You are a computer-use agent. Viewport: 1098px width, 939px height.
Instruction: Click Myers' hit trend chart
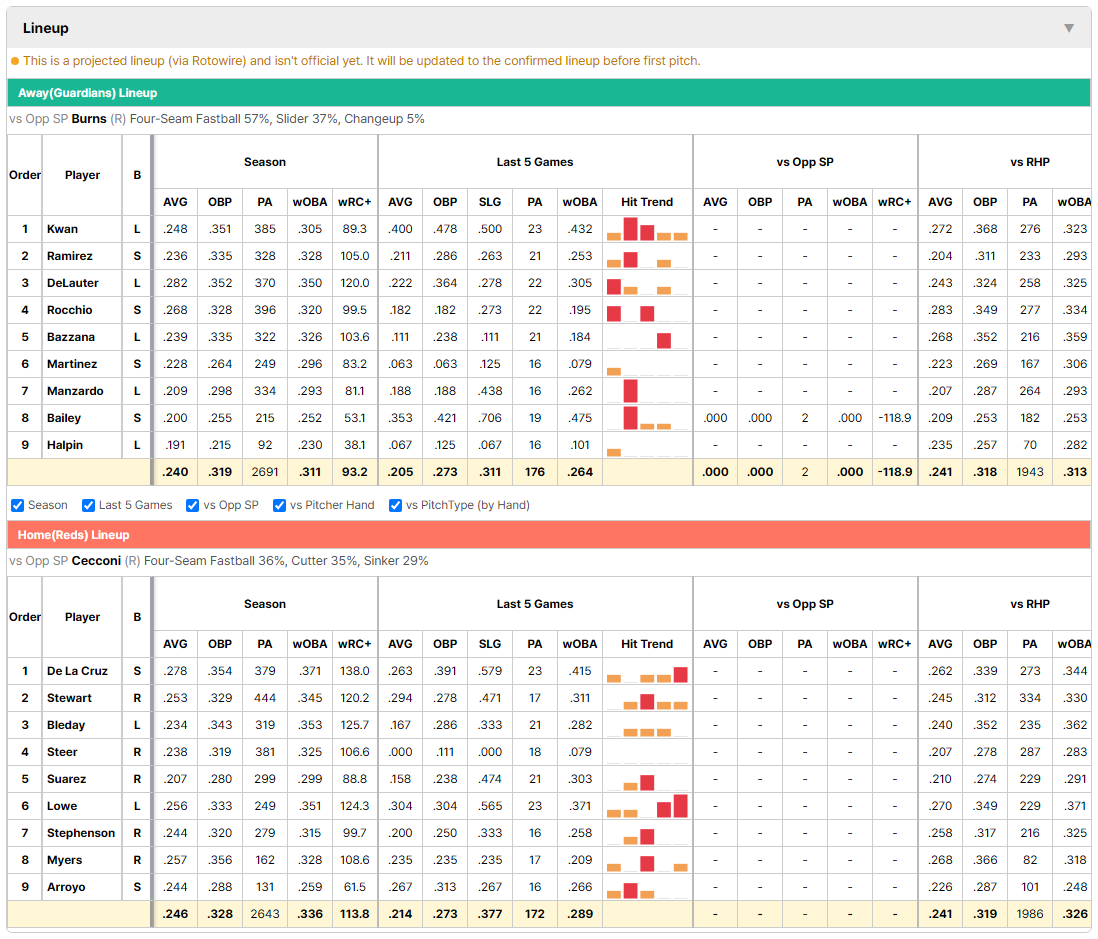tap(646, 860)
